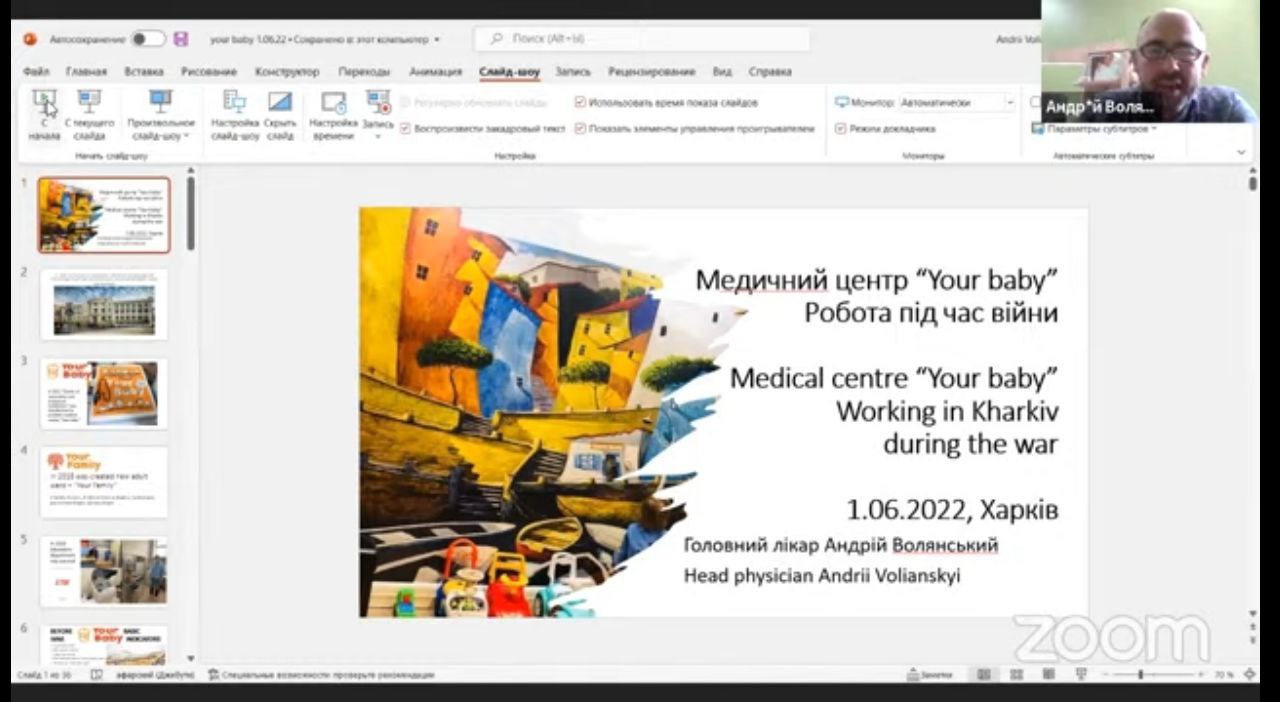Switch to the Home (Главная) tab
The height and width of the screenshot is (702, 1280).
coord(86,72)
